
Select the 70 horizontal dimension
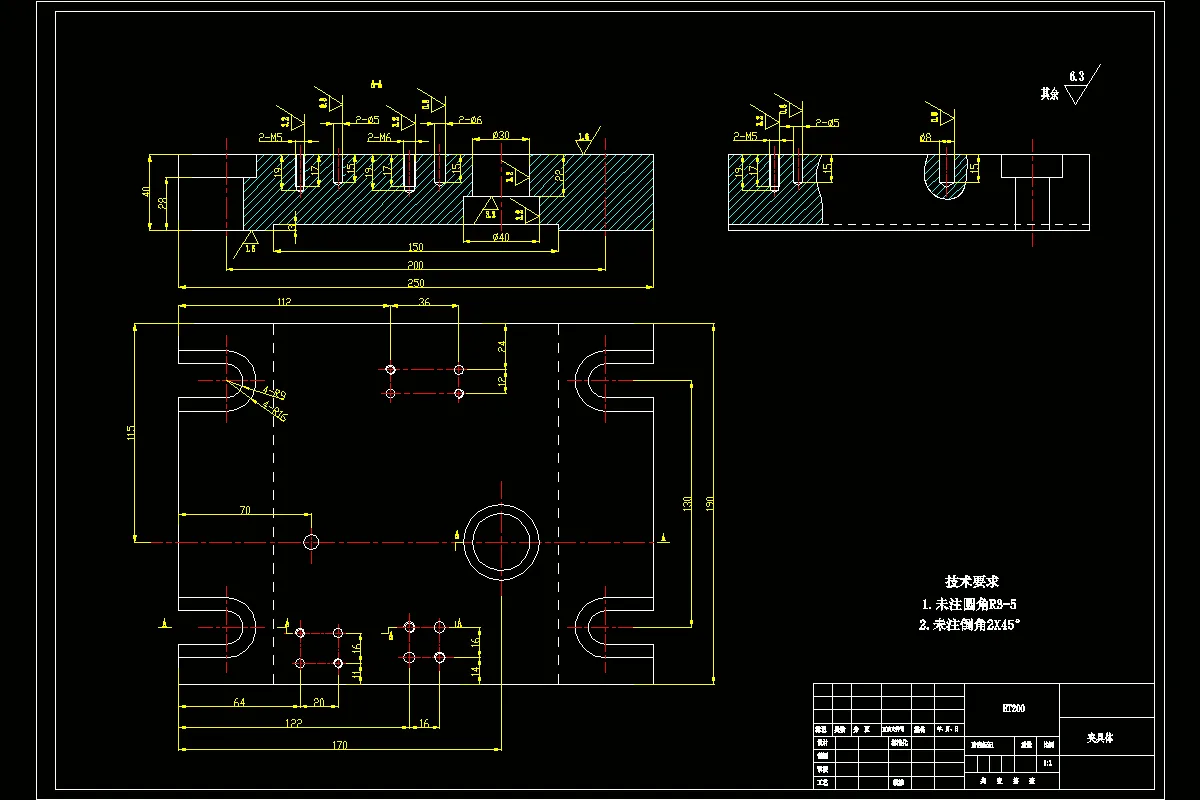pos(245,510)
